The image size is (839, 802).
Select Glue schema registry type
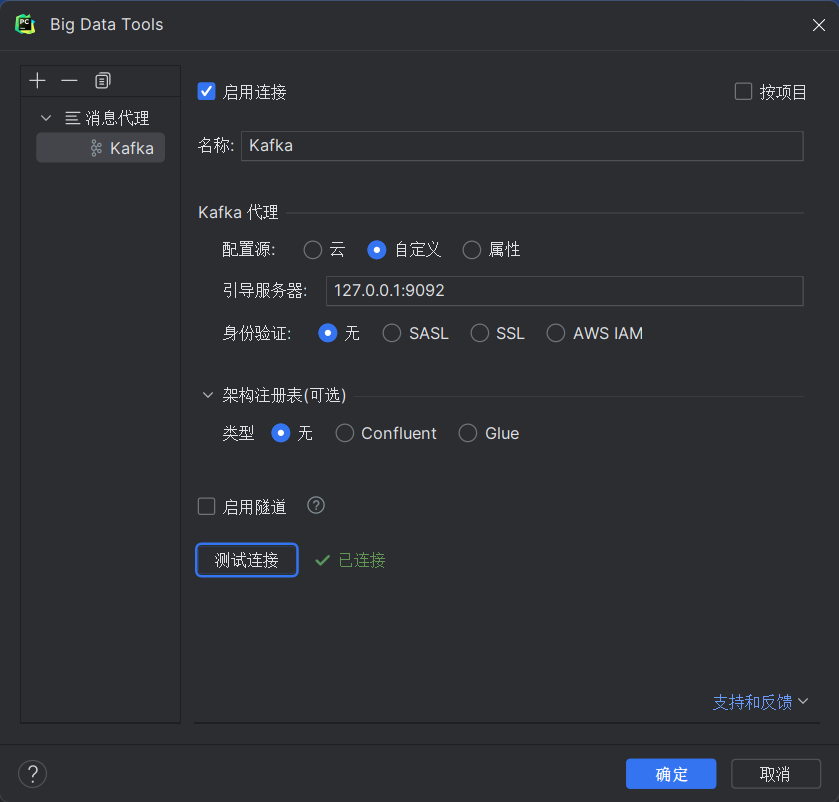tap(468, 433)
